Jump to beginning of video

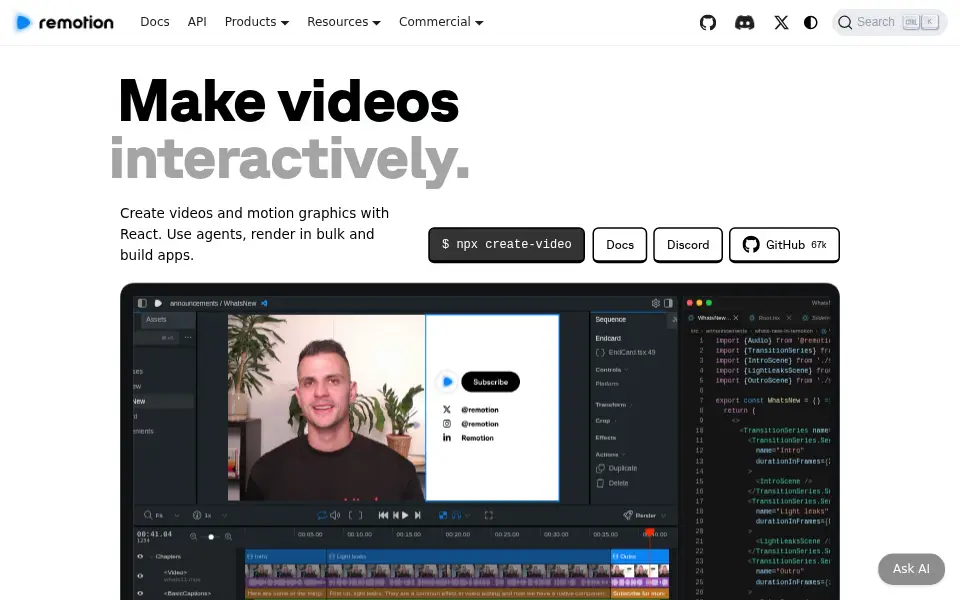coord(383,516)
